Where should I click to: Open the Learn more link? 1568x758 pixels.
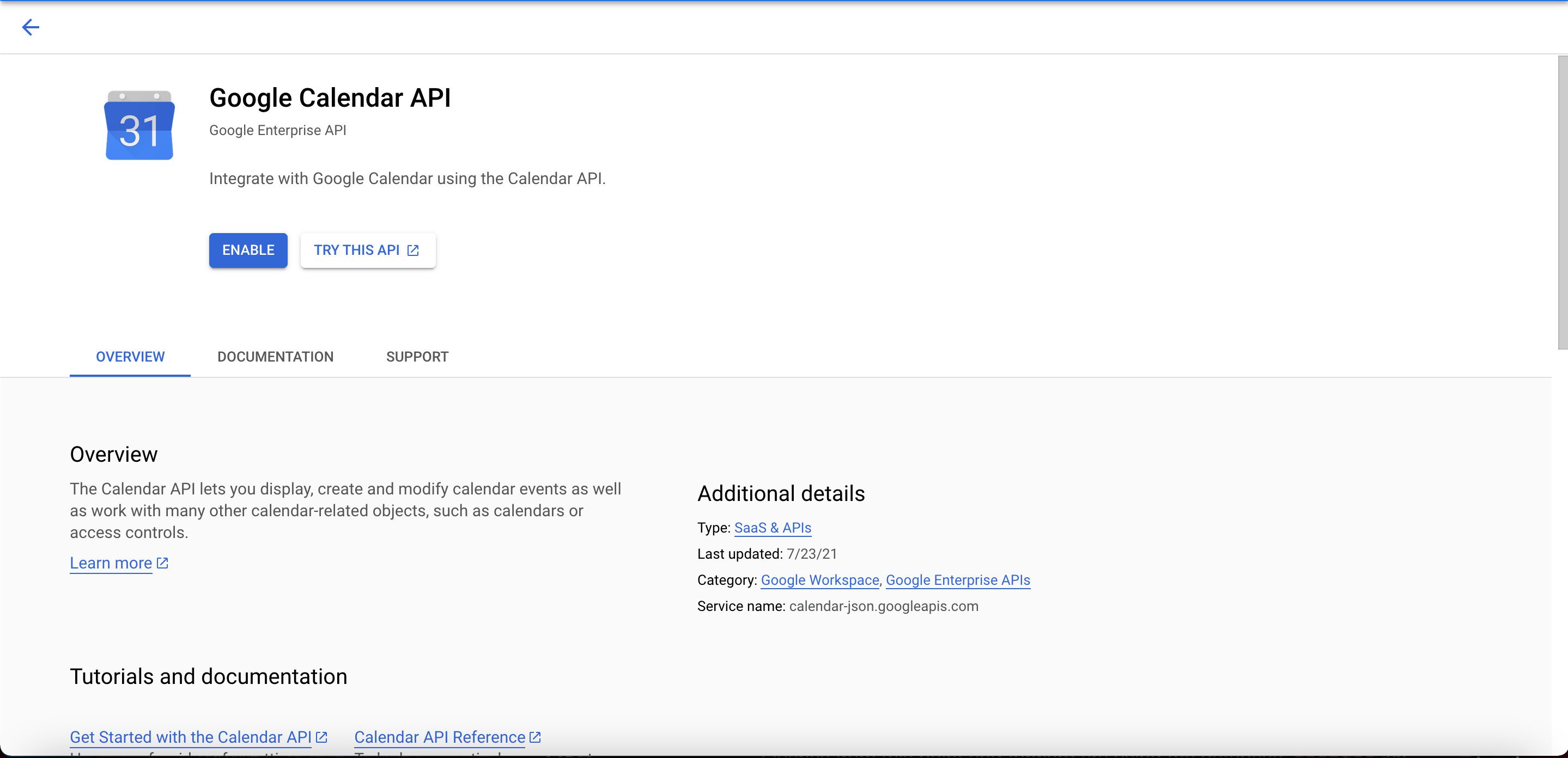pyautogui.click(x=110, y=564)
